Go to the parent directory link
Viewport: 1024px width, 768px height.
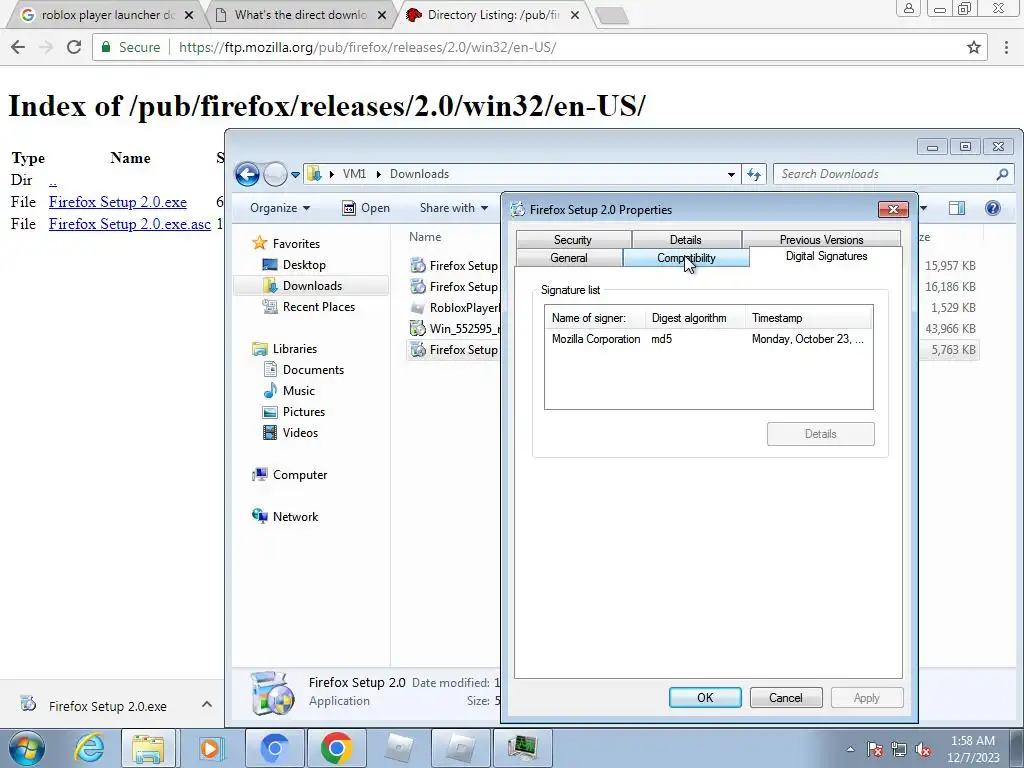point(53,181)
